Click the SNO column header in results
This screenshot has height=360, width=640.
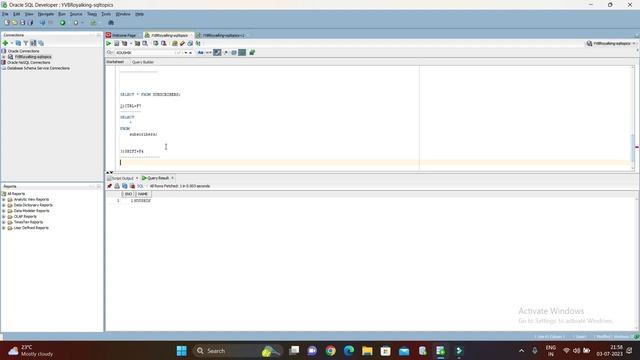tap(128, 194)
